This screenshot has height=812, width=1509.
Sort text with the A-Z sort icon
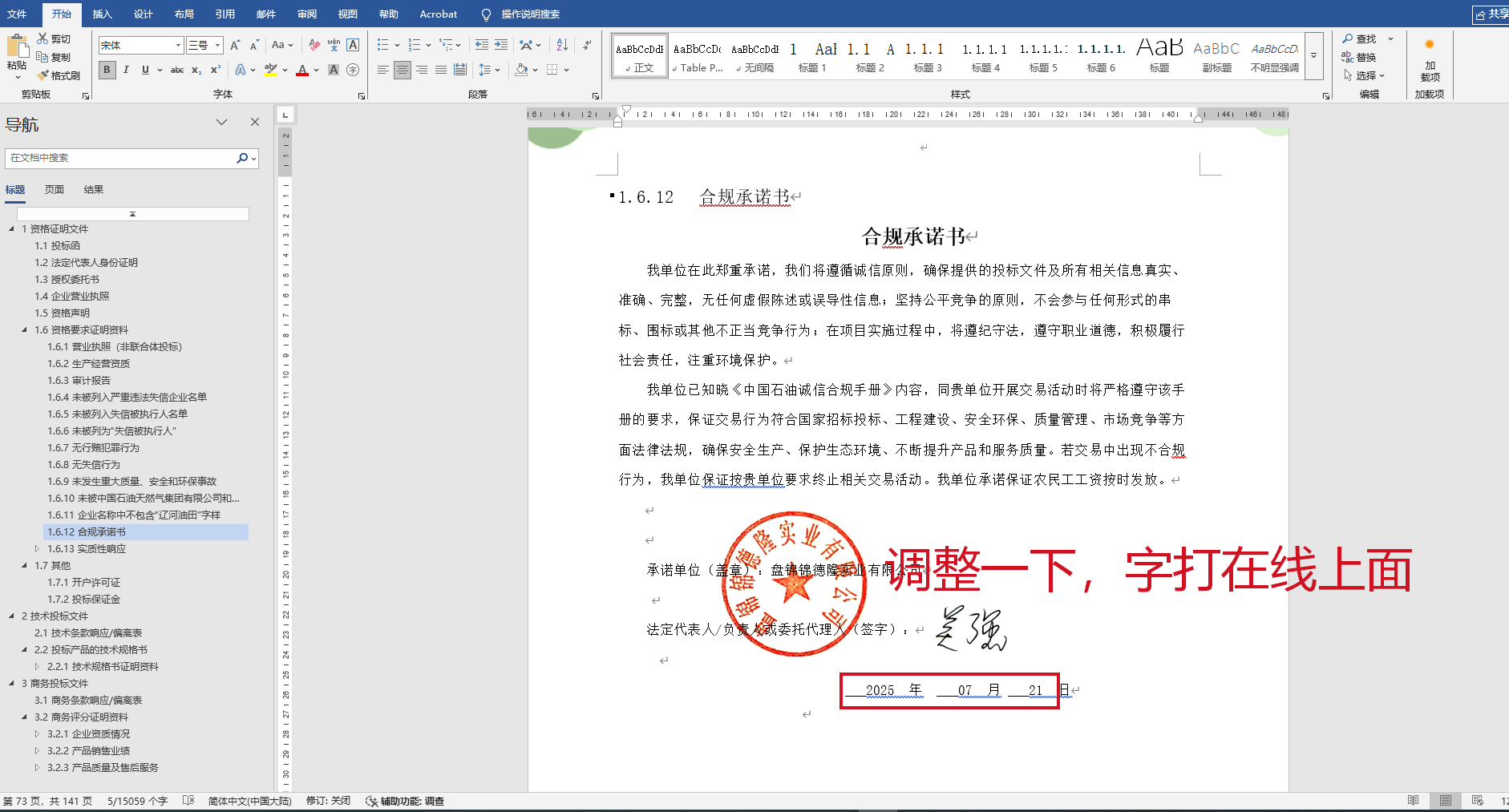click(562, 45)
